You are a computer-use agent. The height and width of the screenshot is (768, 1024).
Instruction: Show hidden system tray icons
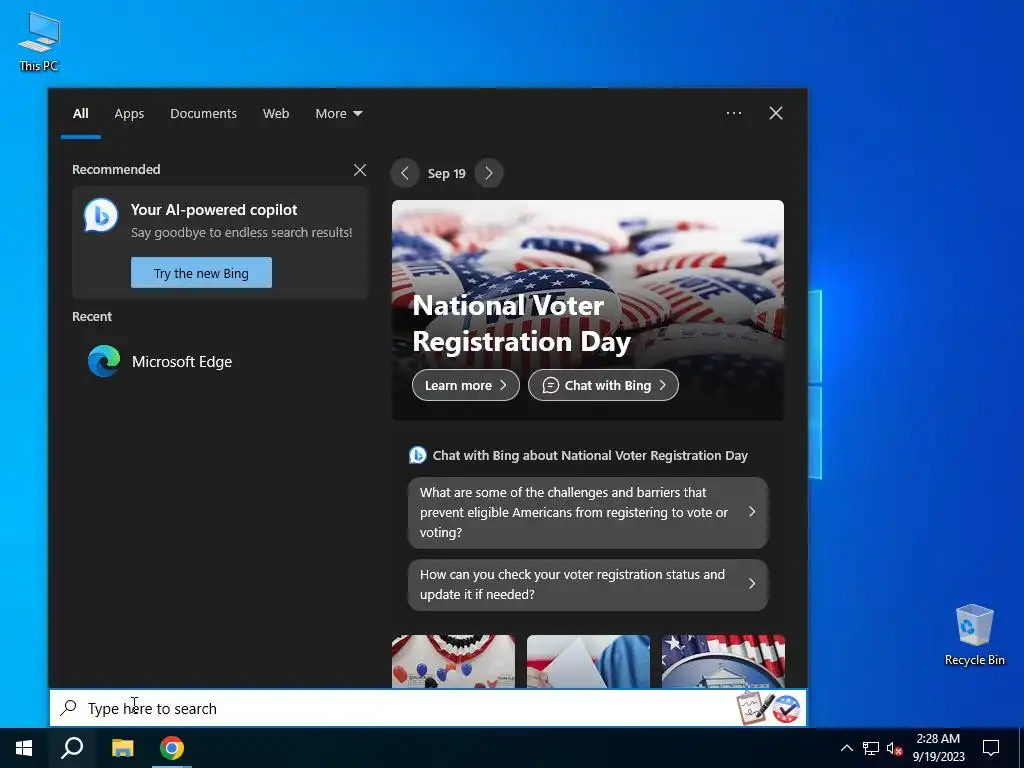pos(846,748)
